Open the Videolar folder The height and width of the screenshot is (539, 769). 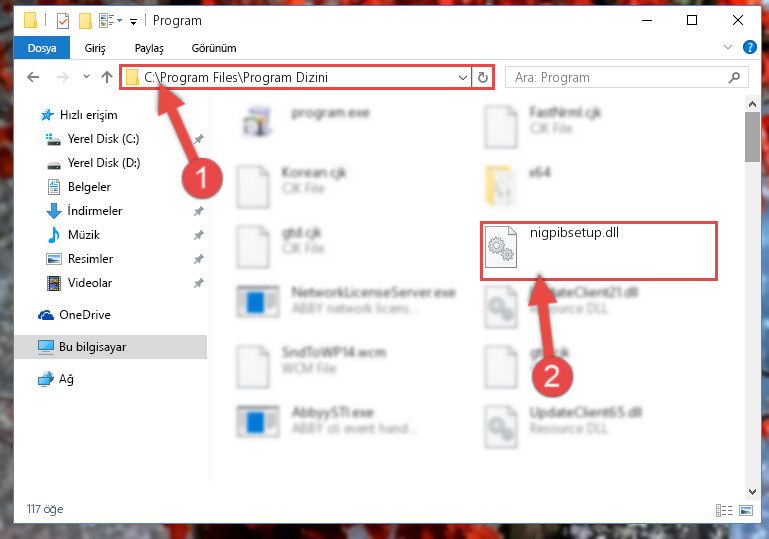click(78, 283)
